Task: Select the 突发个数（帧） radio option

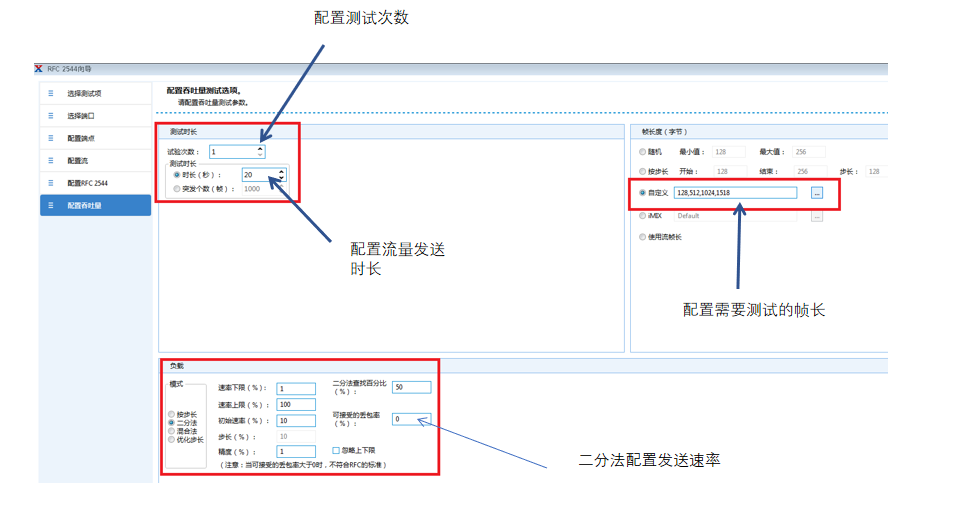Action: (177, 189)
